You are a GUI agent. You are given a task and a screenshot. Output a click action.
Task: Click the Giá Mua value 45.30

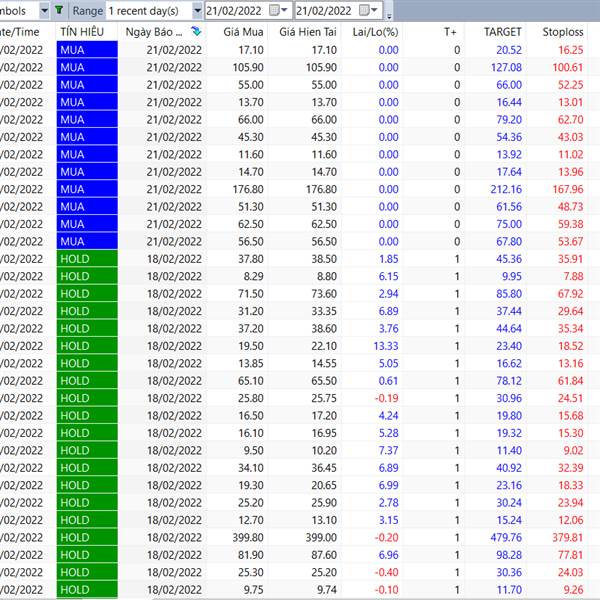click(x=251, y=137)
